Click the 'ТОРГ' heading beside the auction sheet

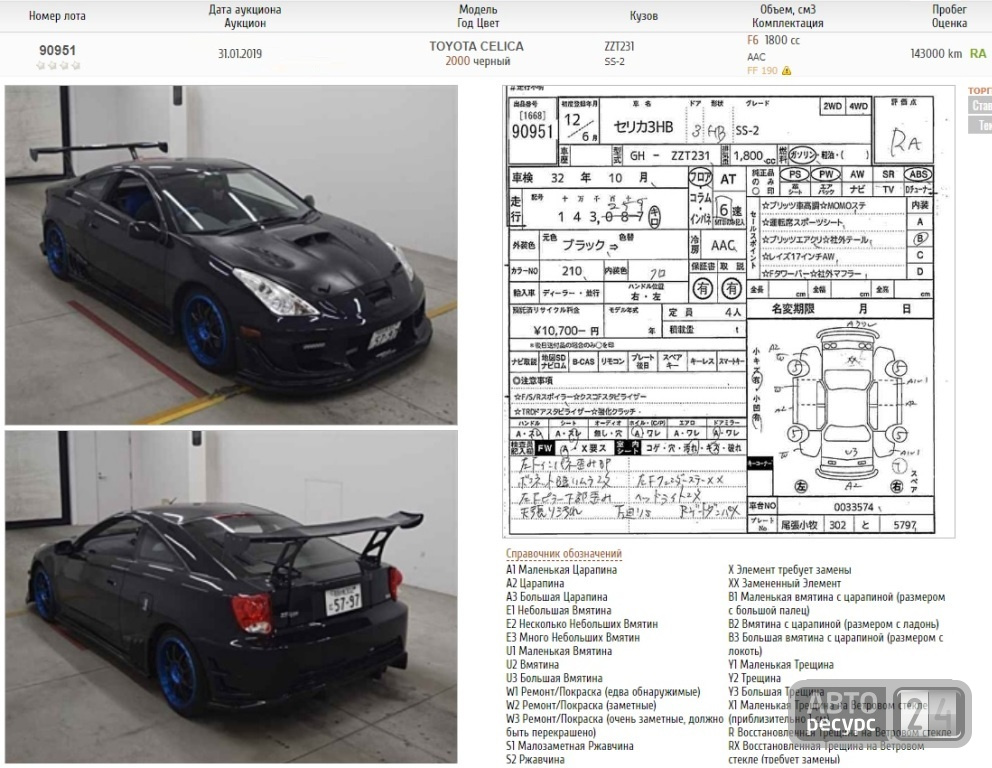[x=980, y=90]
